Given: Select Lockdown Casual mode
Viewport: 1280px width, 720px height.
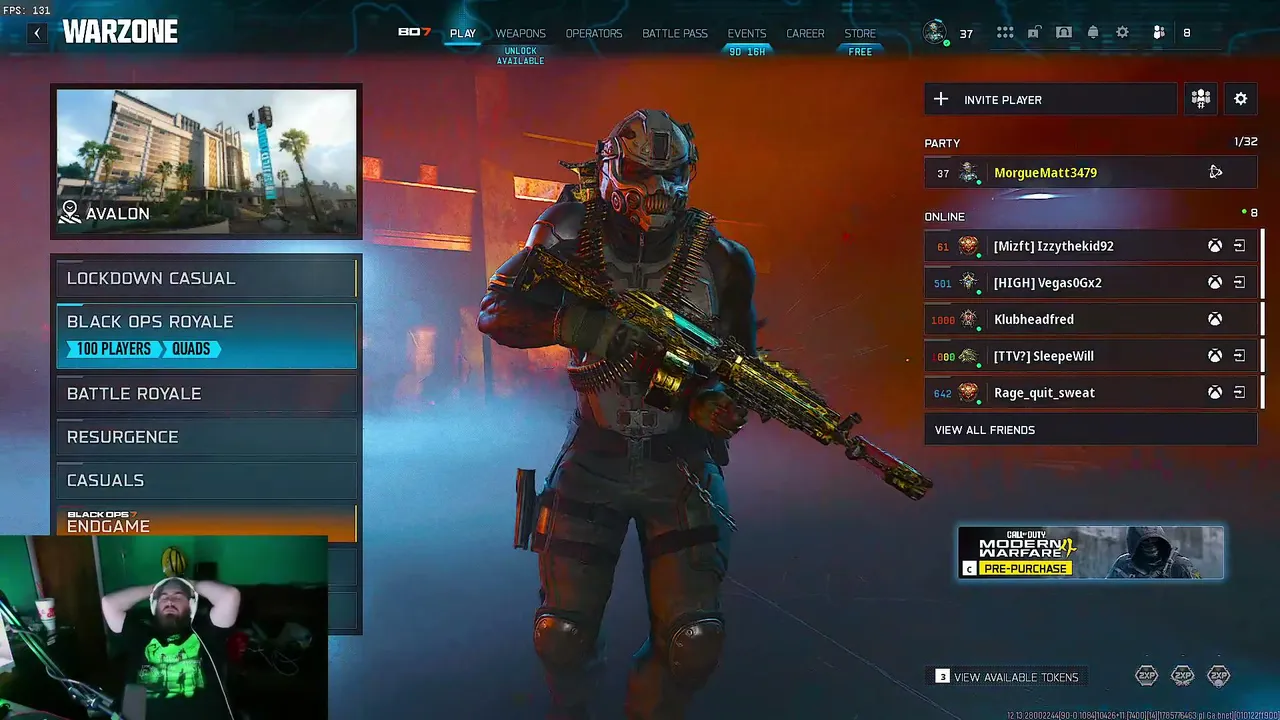Looking at the screenshot, I should (206, 278).
